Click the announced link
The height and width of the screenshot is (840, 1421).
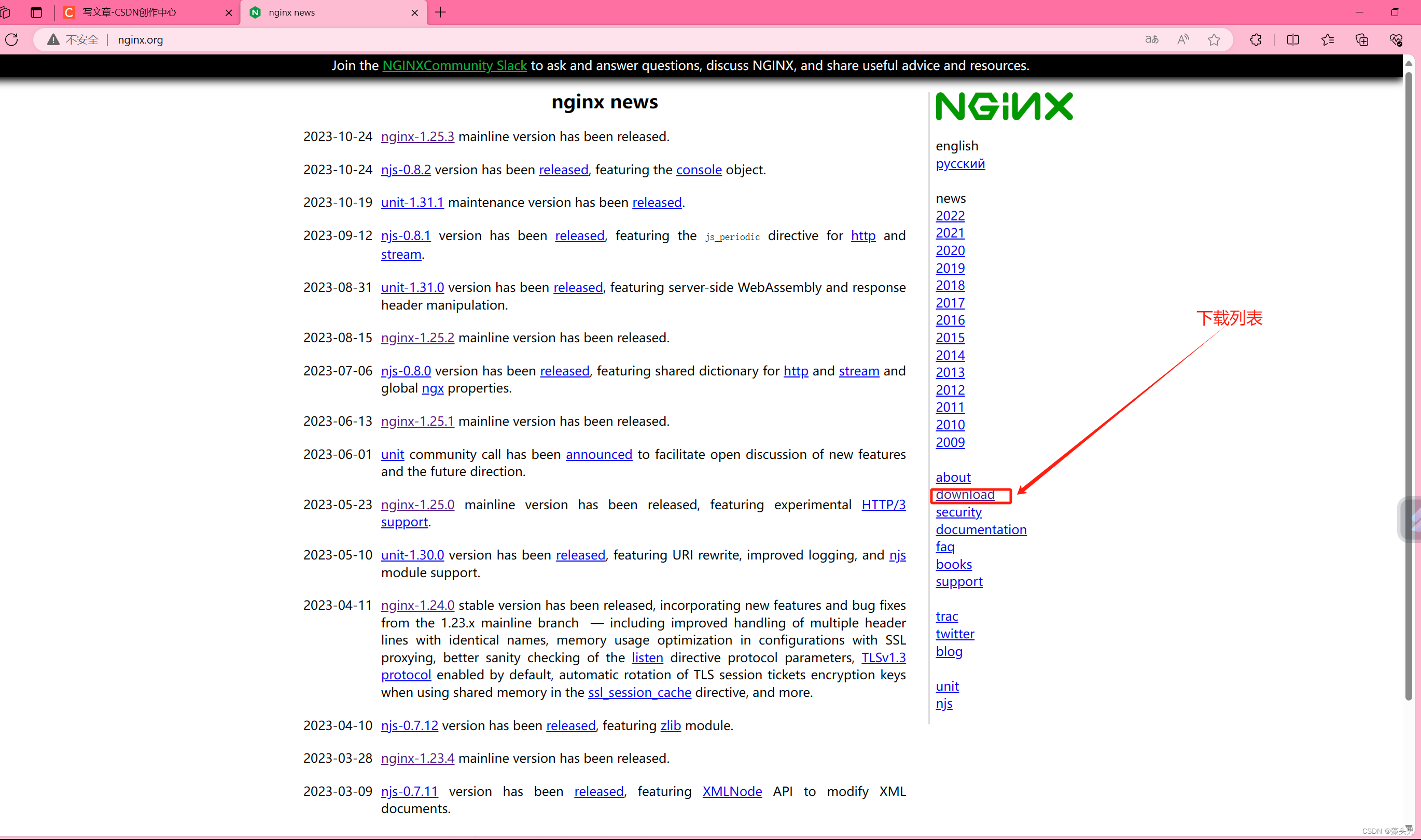598,455
